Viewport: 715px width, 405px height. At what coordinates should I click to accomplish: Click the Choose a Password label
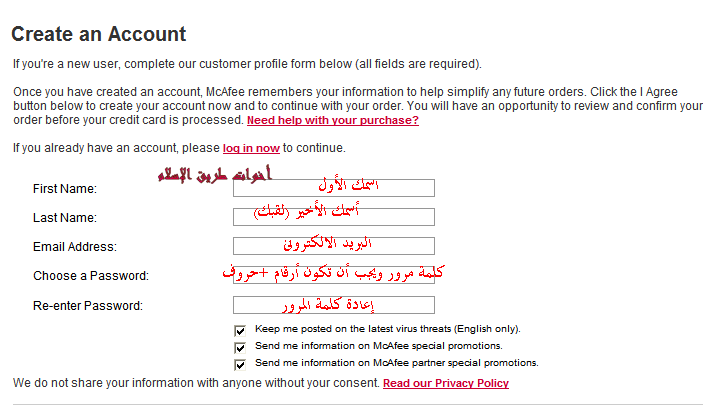coord(90,275)
